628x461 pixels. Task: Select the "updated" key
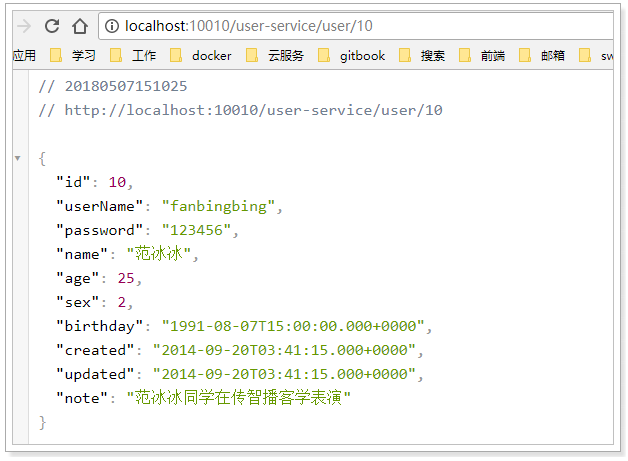[95, 374]
